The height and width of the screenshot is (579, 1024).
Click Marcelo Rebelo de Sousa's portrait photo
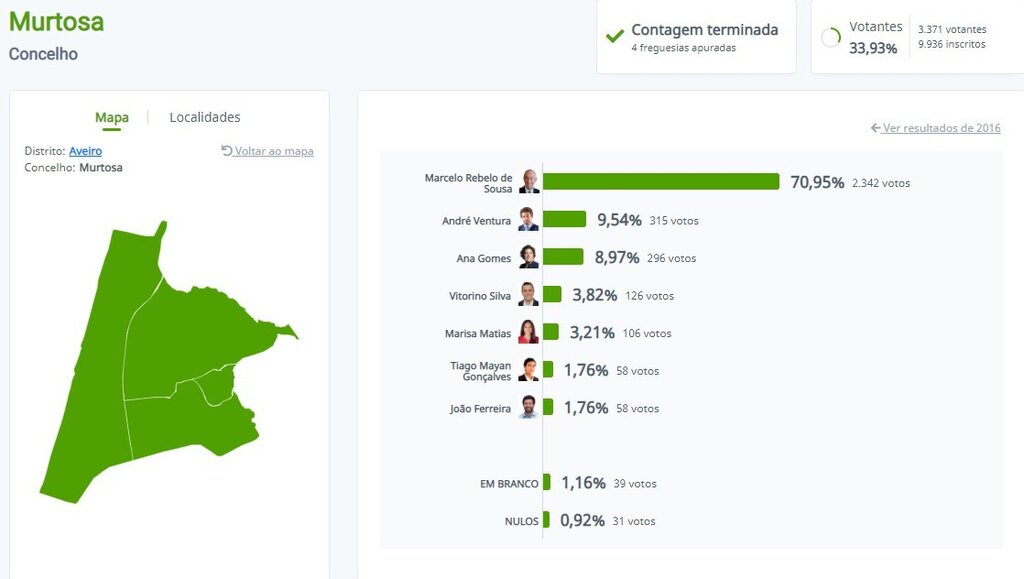pyautogui.click(x=528, y=182)
